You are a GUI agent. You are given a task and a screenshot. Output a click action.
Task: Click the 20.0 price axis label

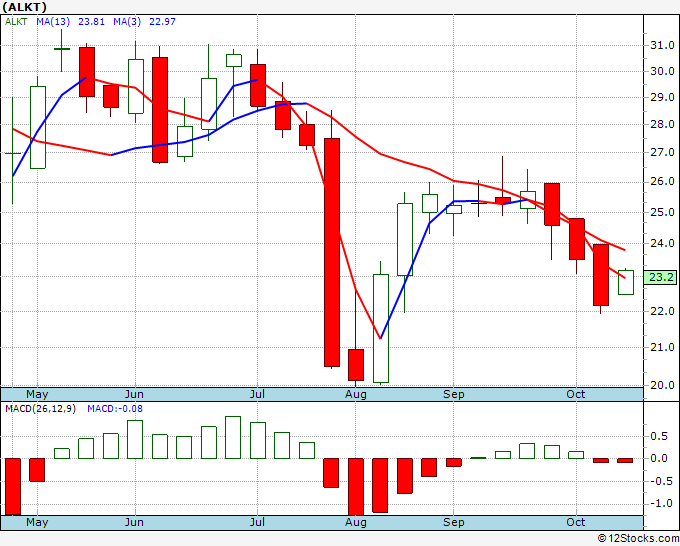coord(662,385)
